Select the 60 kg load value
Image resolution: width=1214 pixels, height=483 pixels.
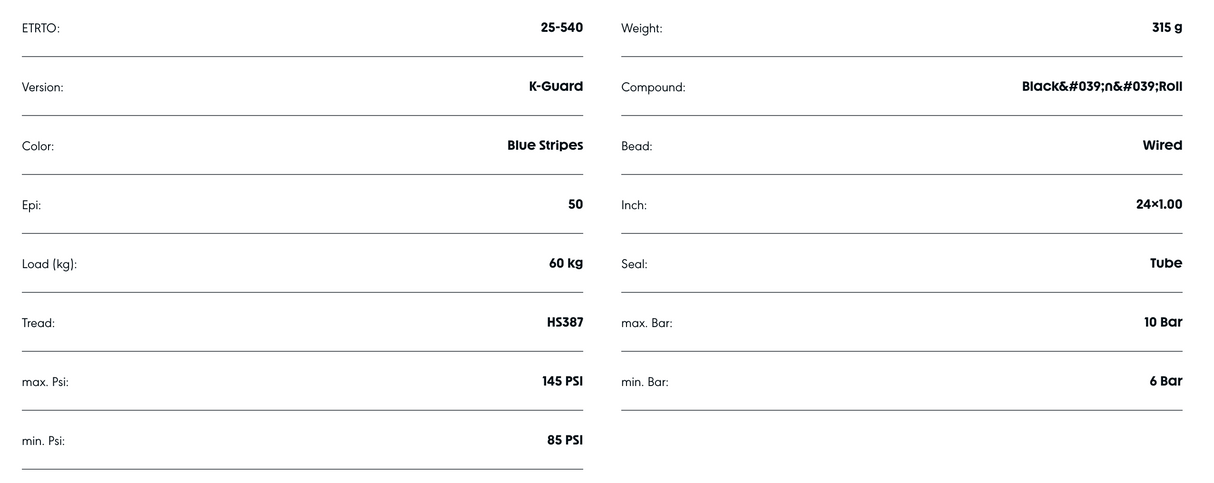click(565, 264)
